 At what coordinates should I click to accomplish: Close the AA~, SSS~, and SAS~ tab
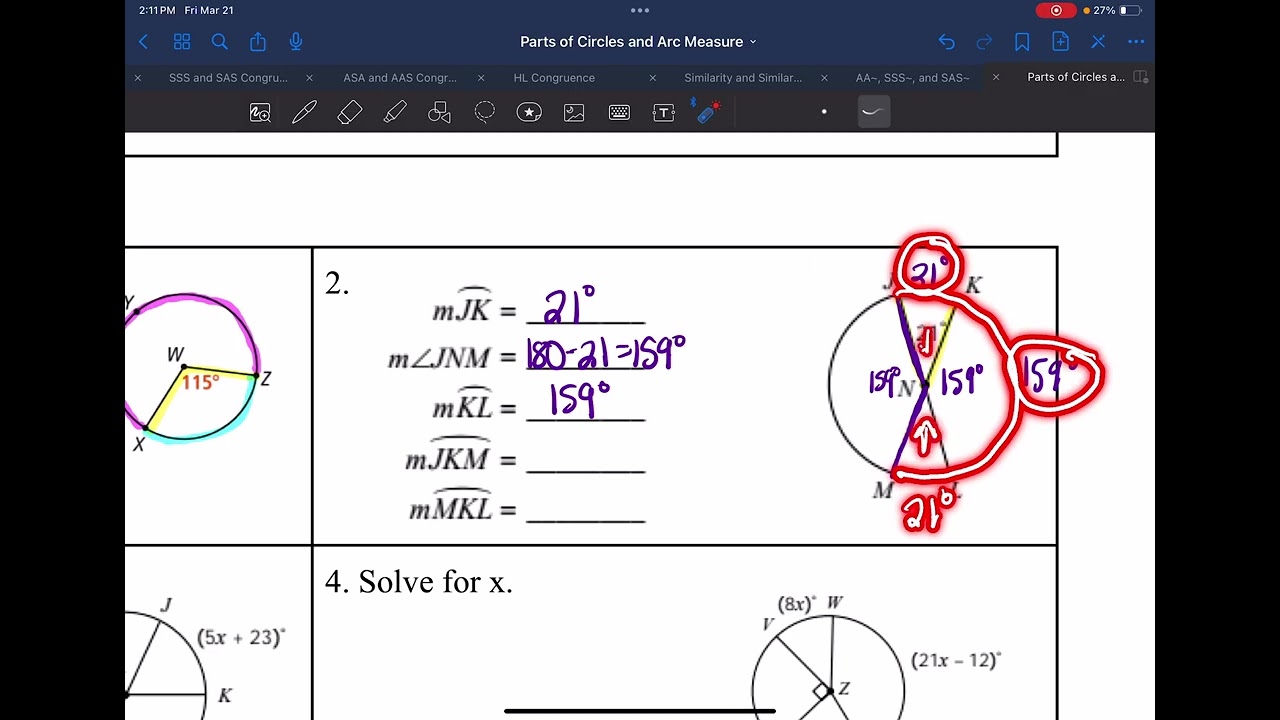825,78
